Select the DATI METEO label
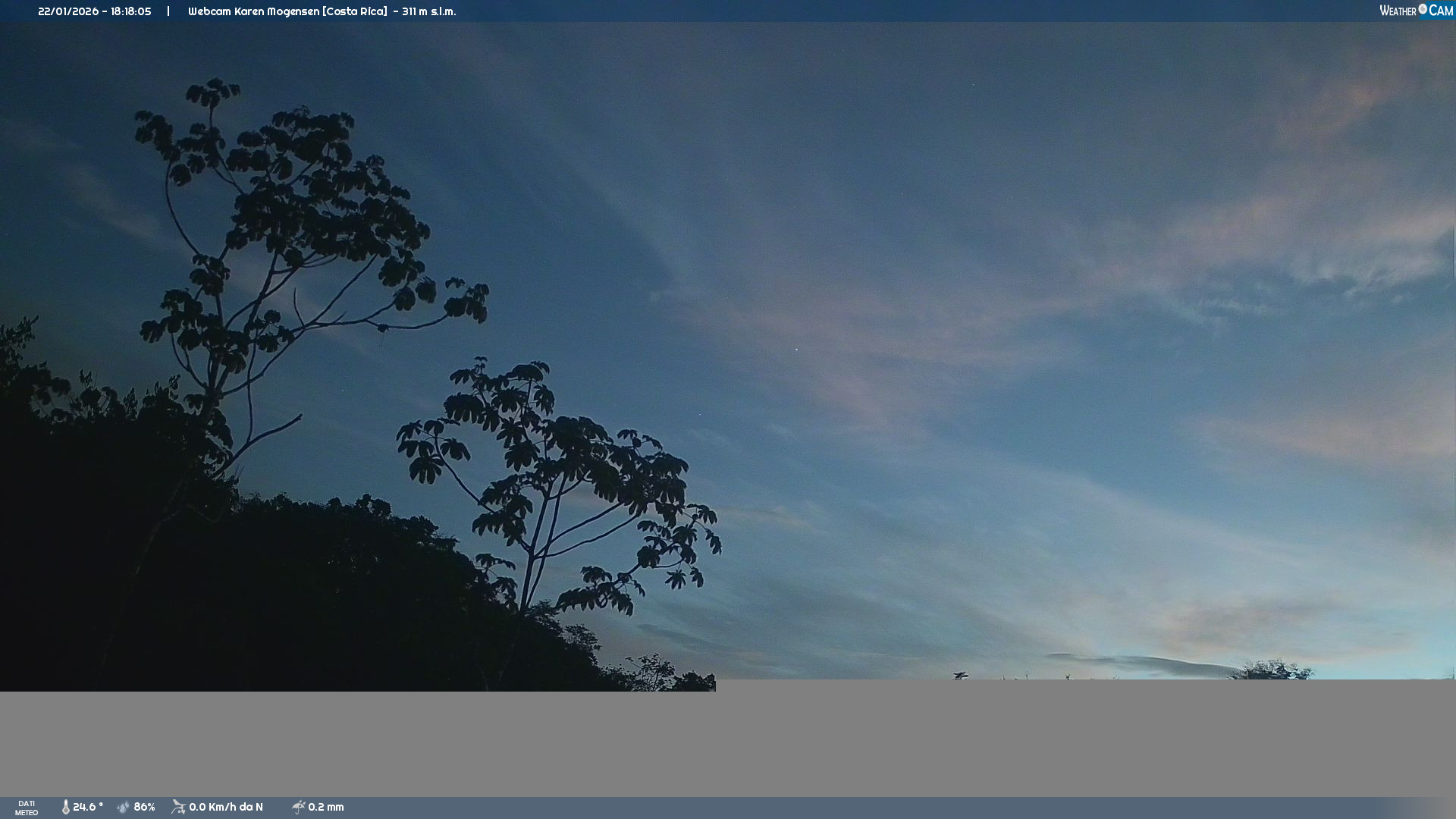The height and width of the screenshot is (819, 1456). (27, 808)
